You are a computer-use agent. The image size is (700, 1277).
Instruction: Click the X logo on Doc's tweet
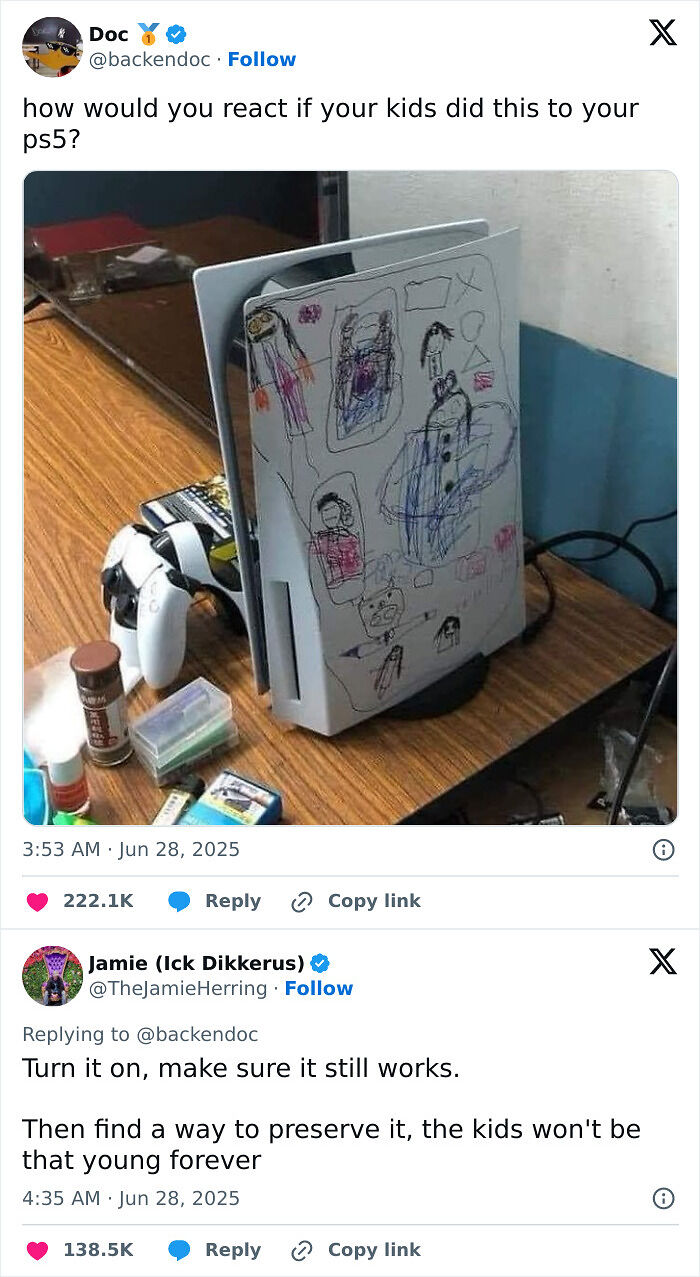662,32
